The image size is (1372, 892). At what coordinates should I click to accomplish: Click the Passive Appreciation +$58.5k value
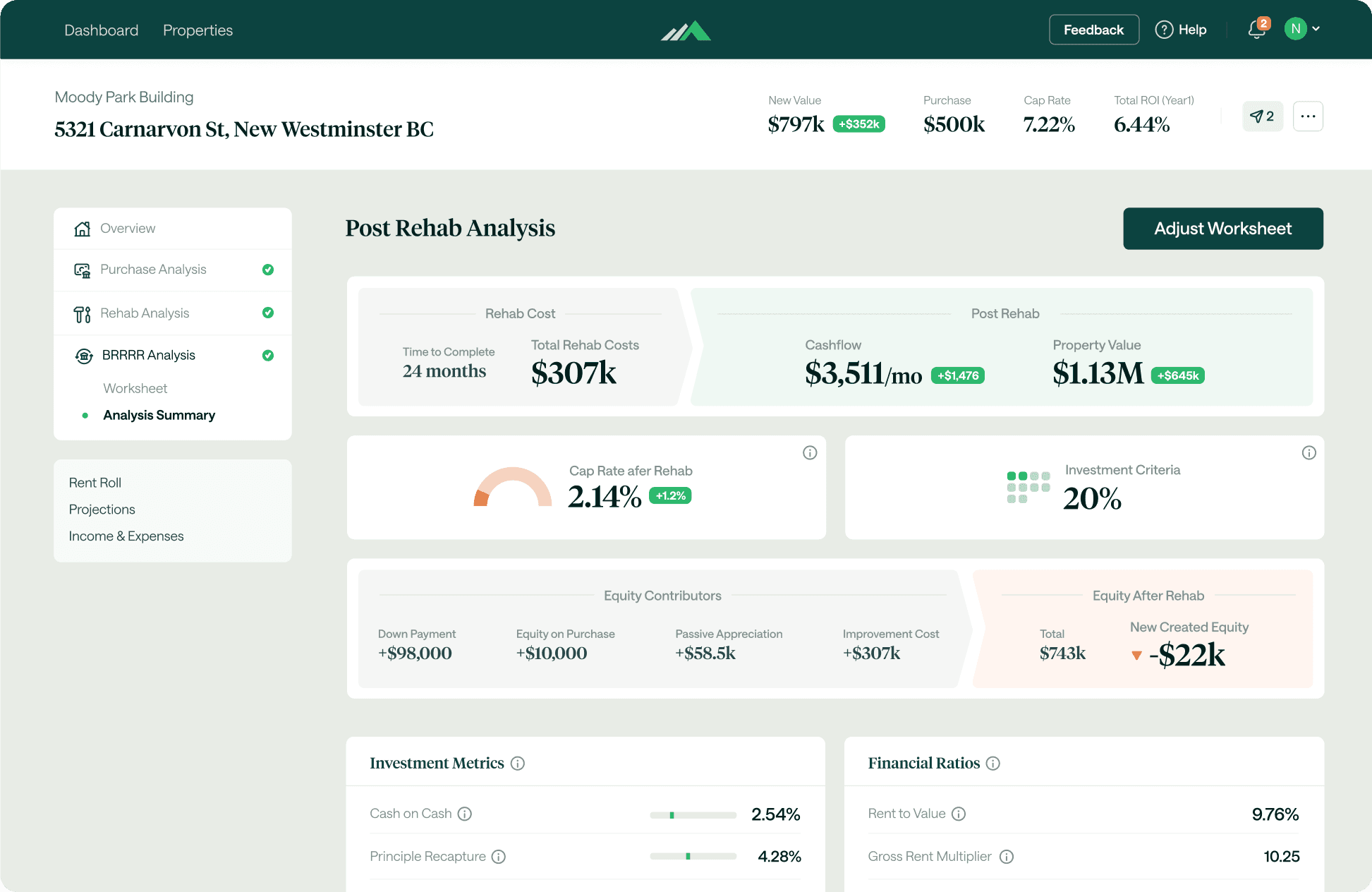click(x=705, y=653)
